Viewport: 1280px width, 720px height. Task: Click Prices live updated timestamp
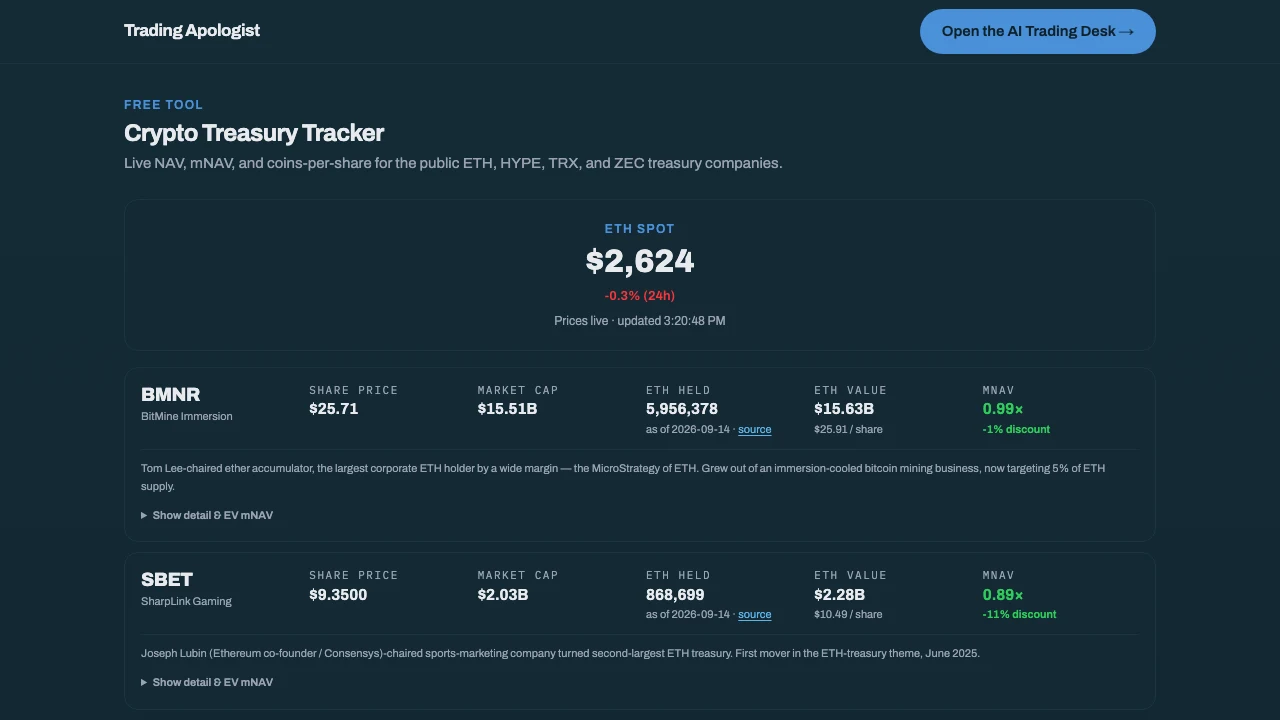(x=640, y=321)
